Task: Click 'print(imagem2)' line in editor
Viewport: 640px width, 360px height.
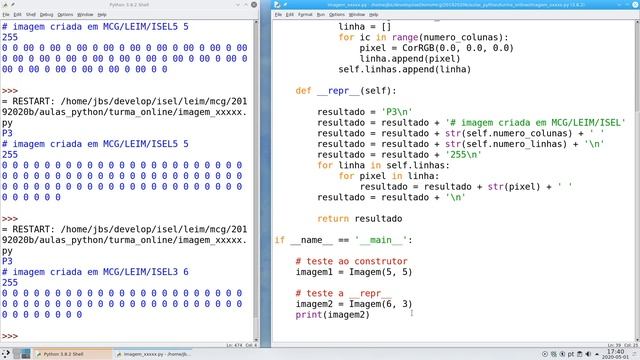Action: (333, 315)
